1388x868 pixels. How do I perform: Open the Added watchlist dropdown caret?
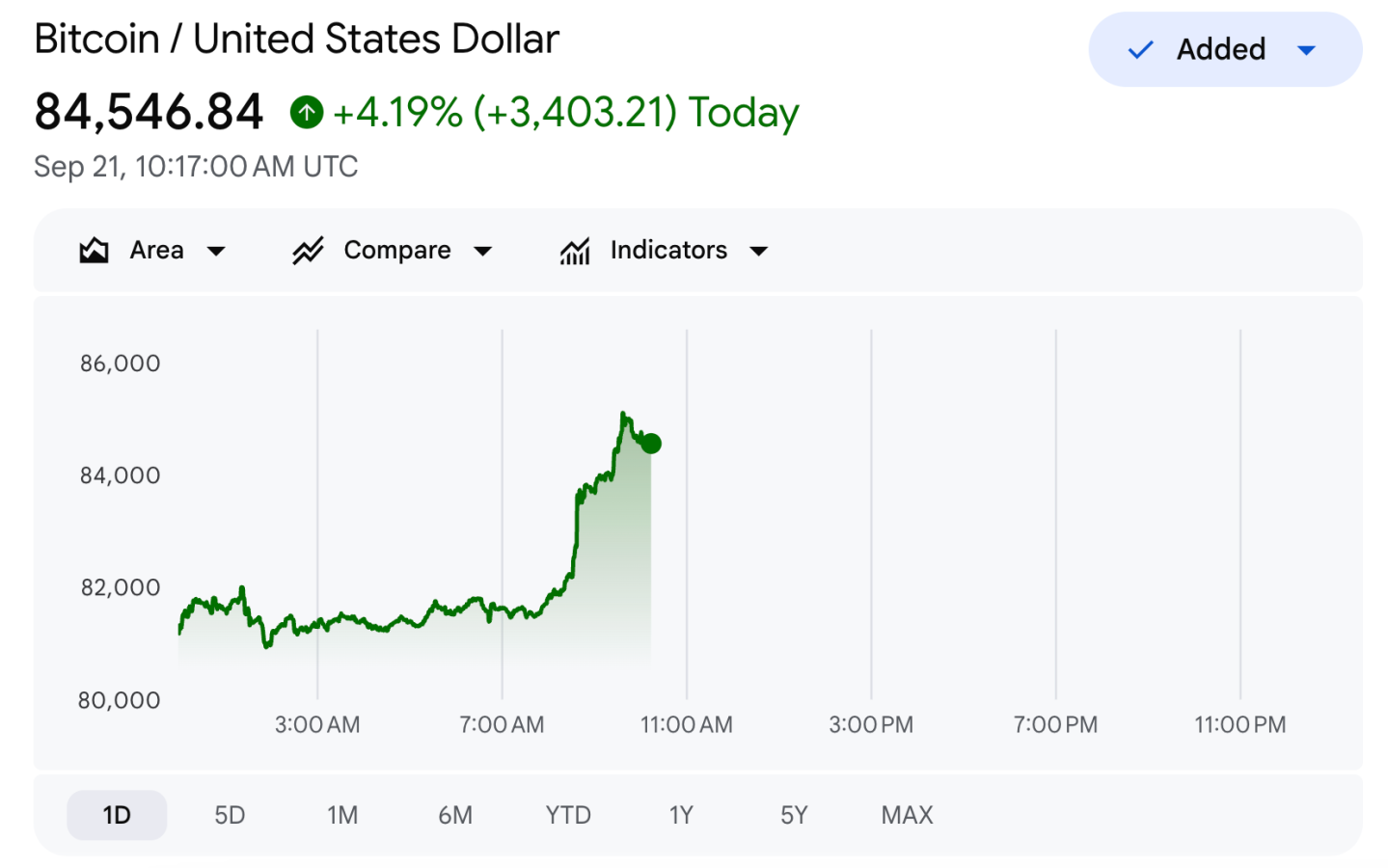[x=1306, y=50]
